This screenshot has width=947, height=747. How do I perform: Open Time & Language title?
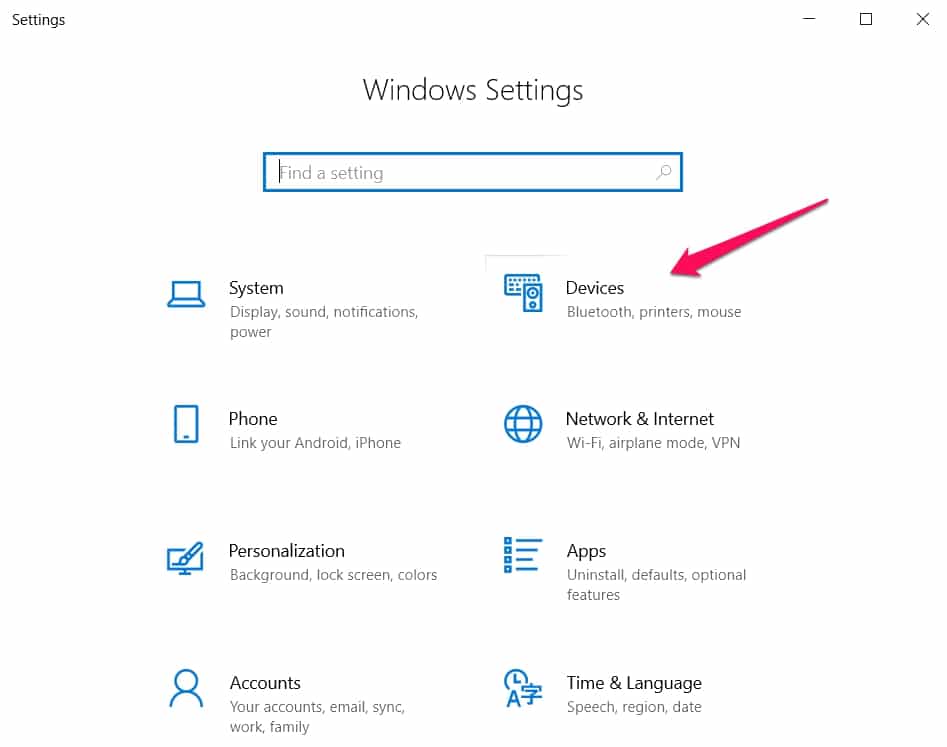(x=634, y=683)
